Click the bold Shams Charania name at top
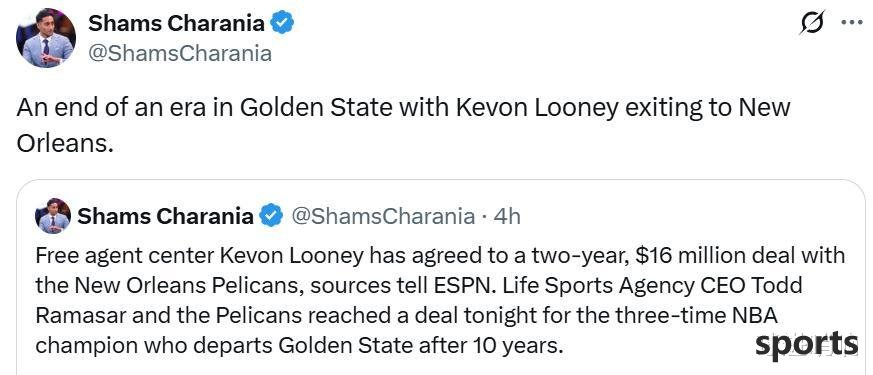Image resolution: width=873 pixels, height=375 pixels. pyautogui.click(x=176, y=23)
